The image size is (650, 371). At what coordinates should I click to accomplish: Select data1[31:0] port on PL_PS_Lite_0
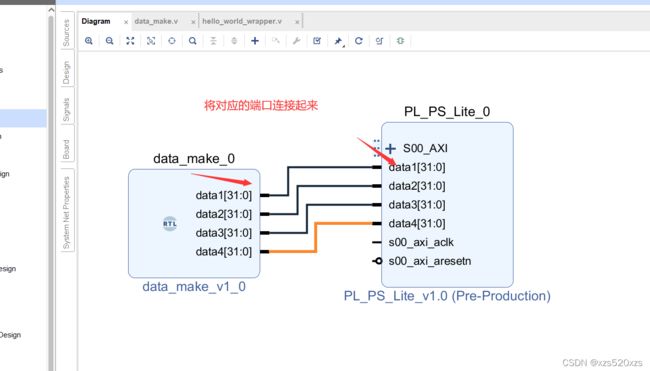[x=417, y=167]
